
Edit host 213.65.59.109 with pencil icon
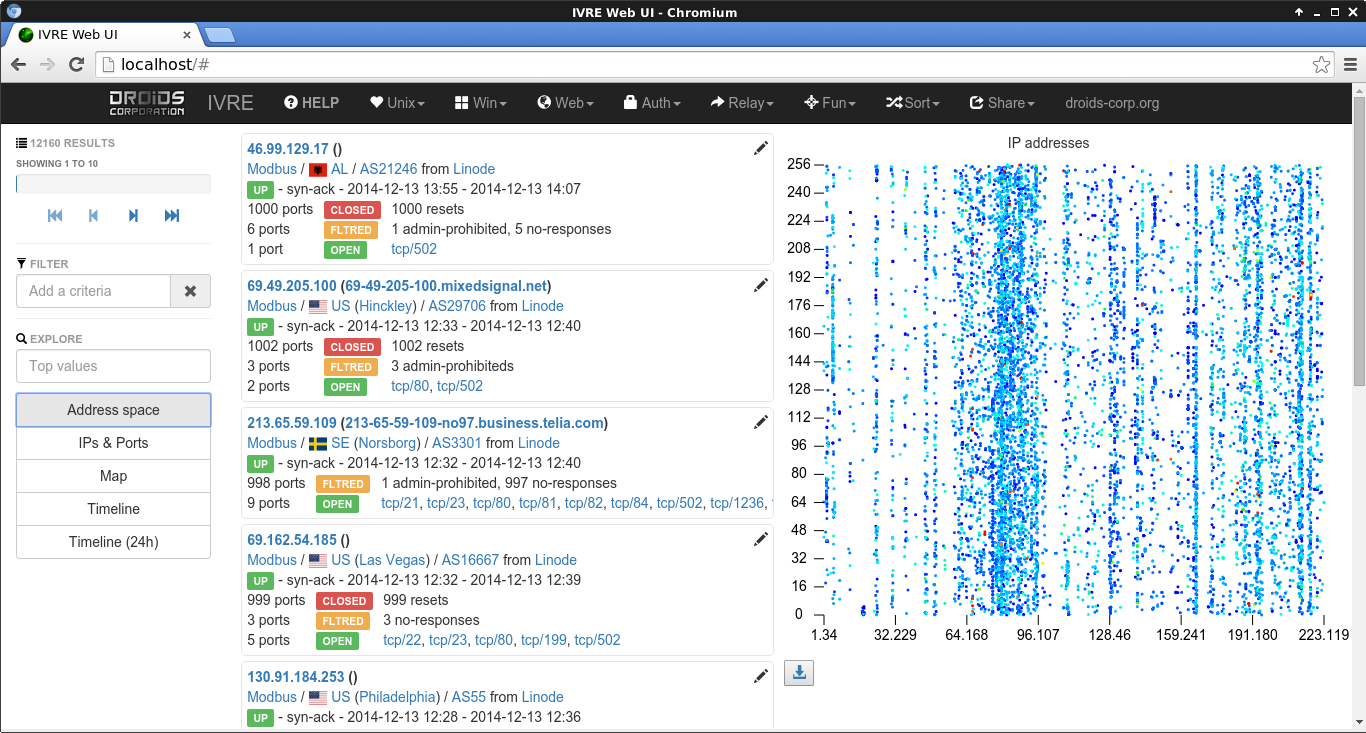(761, 422)
